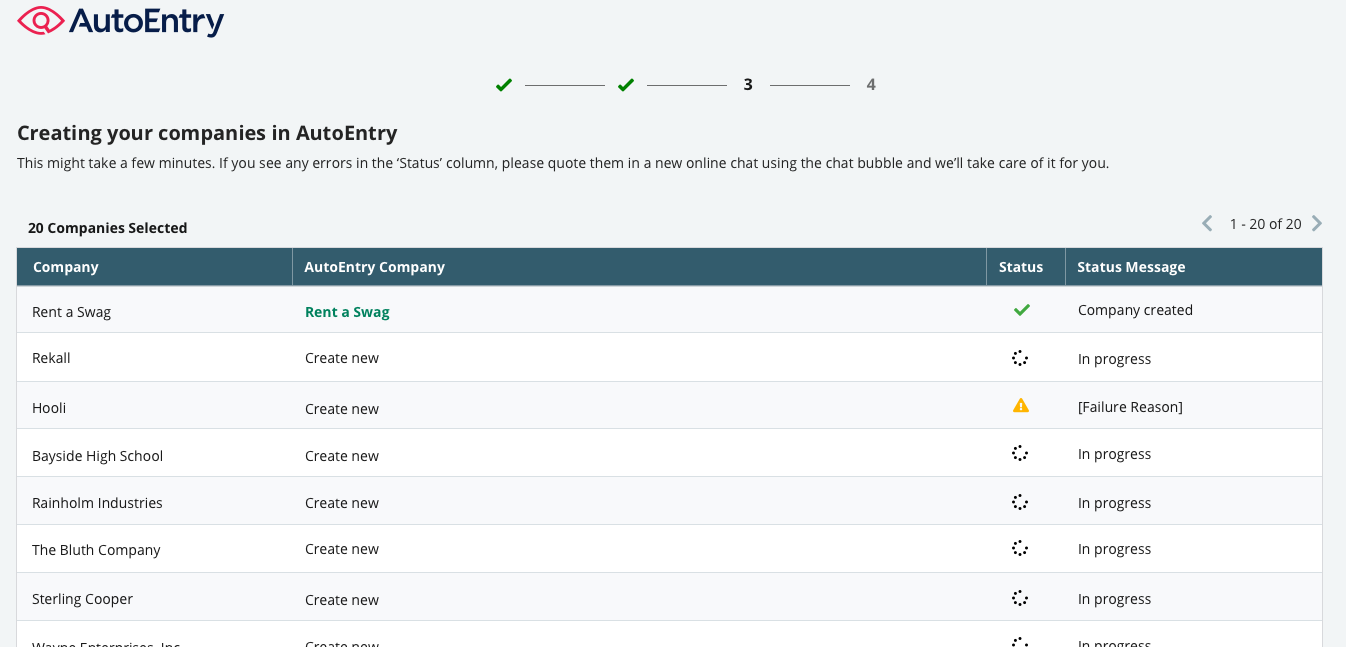Viewport: 1346px width, 647px height.
Task: Select the Rainholm Industries company row
Action: tap(97, 503)
